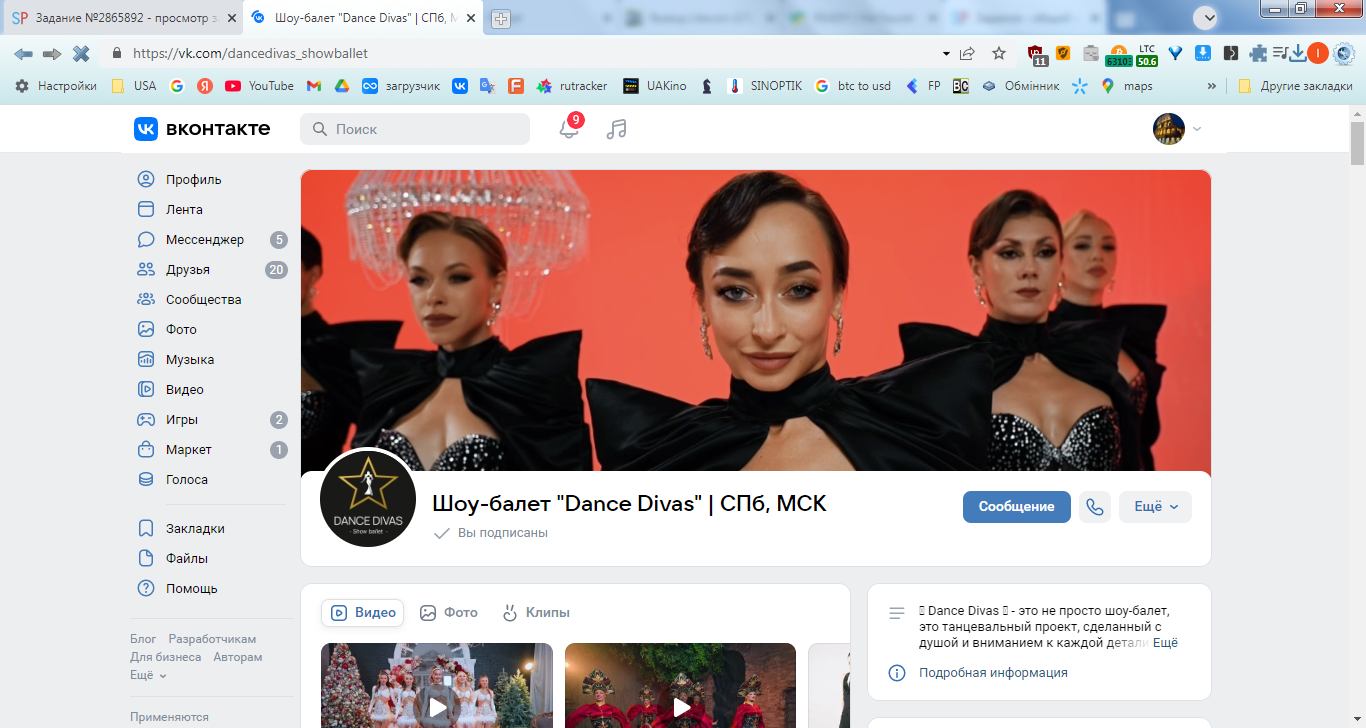The image size is (1366, 728).
Task: Go back with browser back arrow
Action: (x=23, y=54)
